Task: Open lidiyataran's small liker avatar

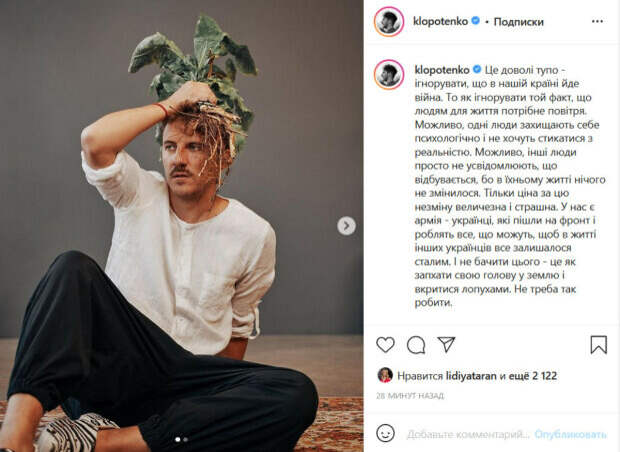Action: 385,375
